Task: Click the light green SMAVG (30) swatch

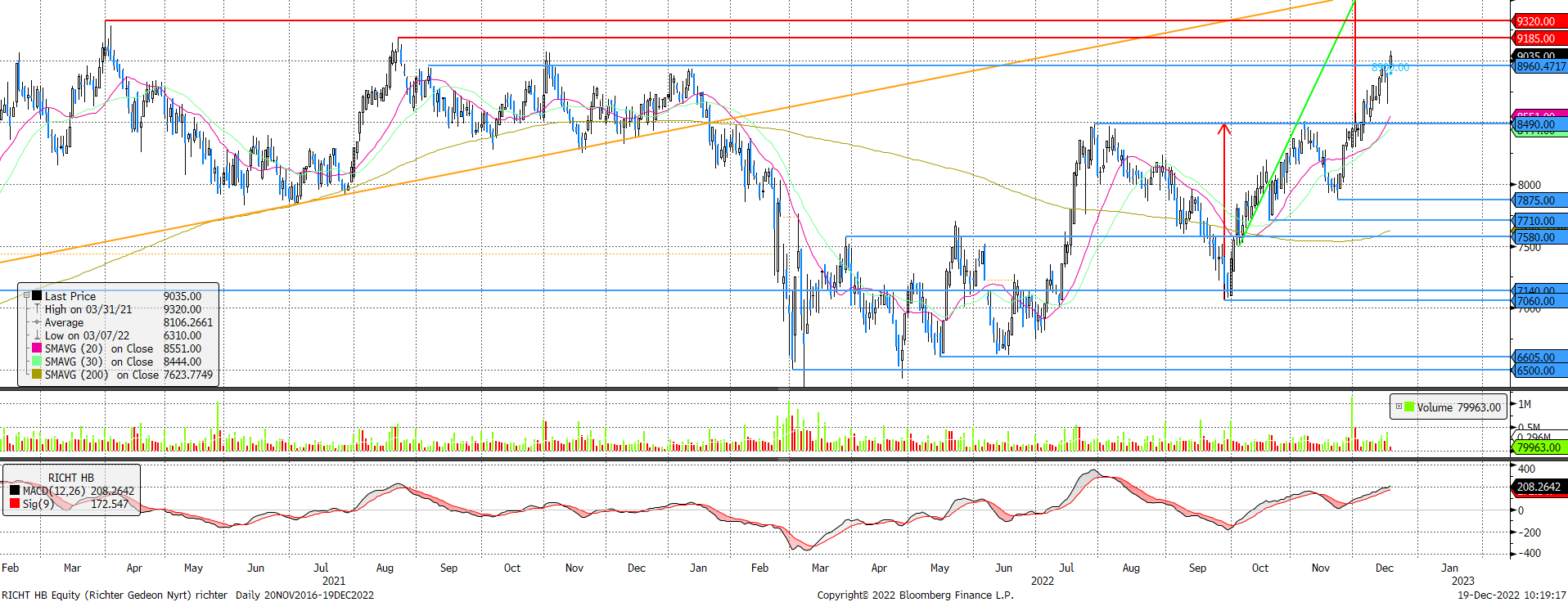Action: [37, 362]
